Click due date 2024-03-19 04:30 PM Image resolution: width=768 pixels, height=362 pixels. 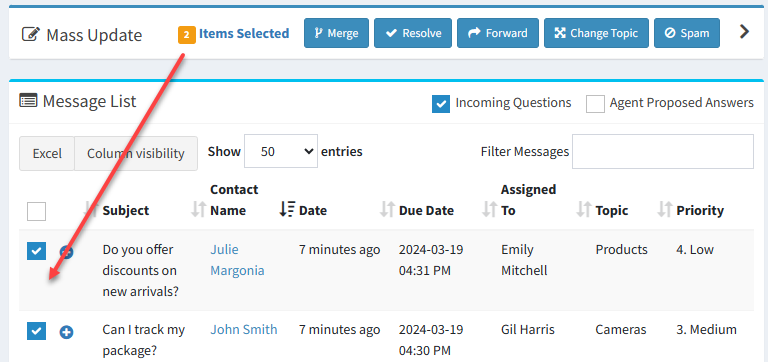coord(431,340)
